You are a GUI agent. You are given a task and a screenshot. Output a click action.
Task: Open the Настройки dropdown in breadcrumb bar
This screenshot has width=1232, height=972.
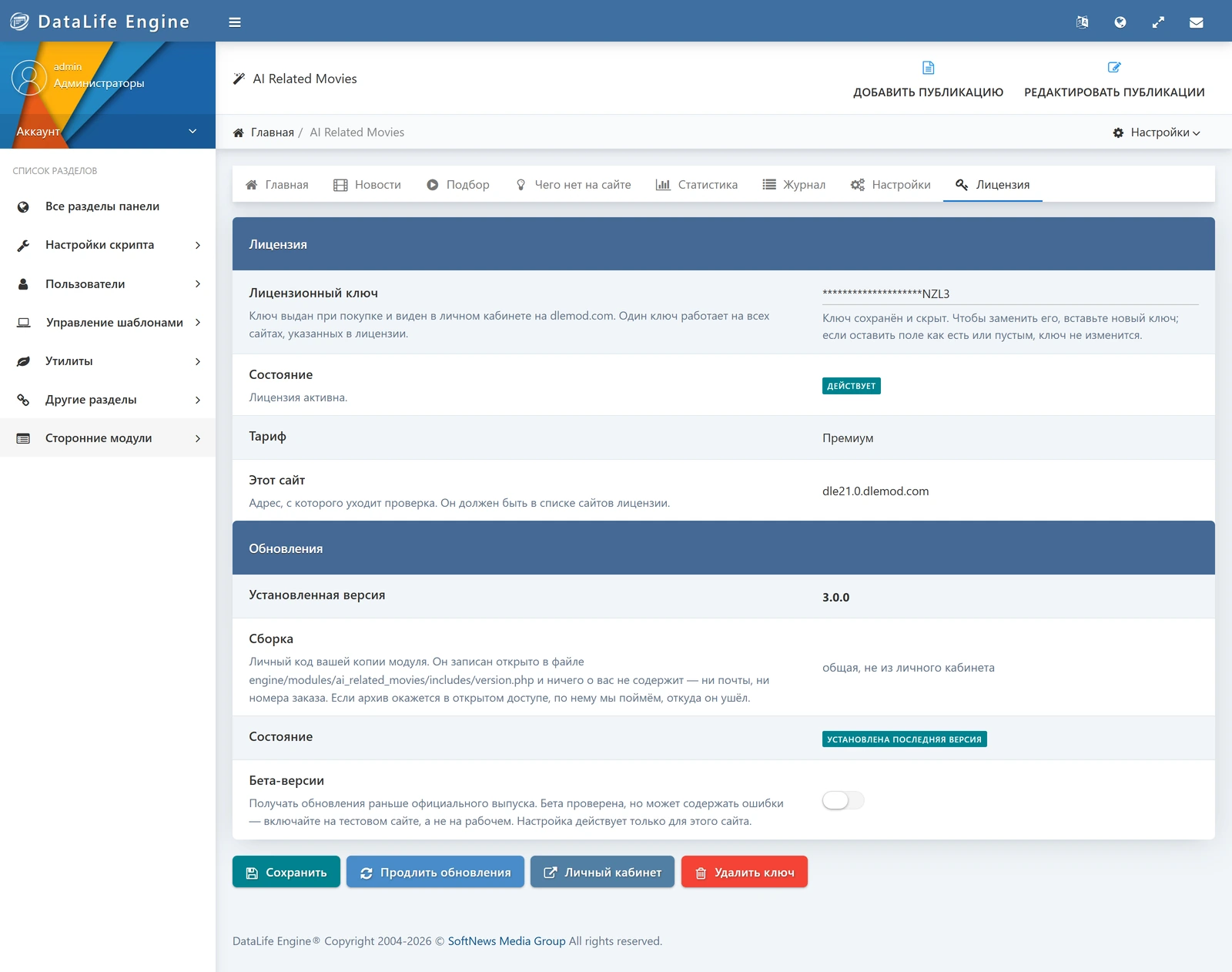click(1157, 132)
